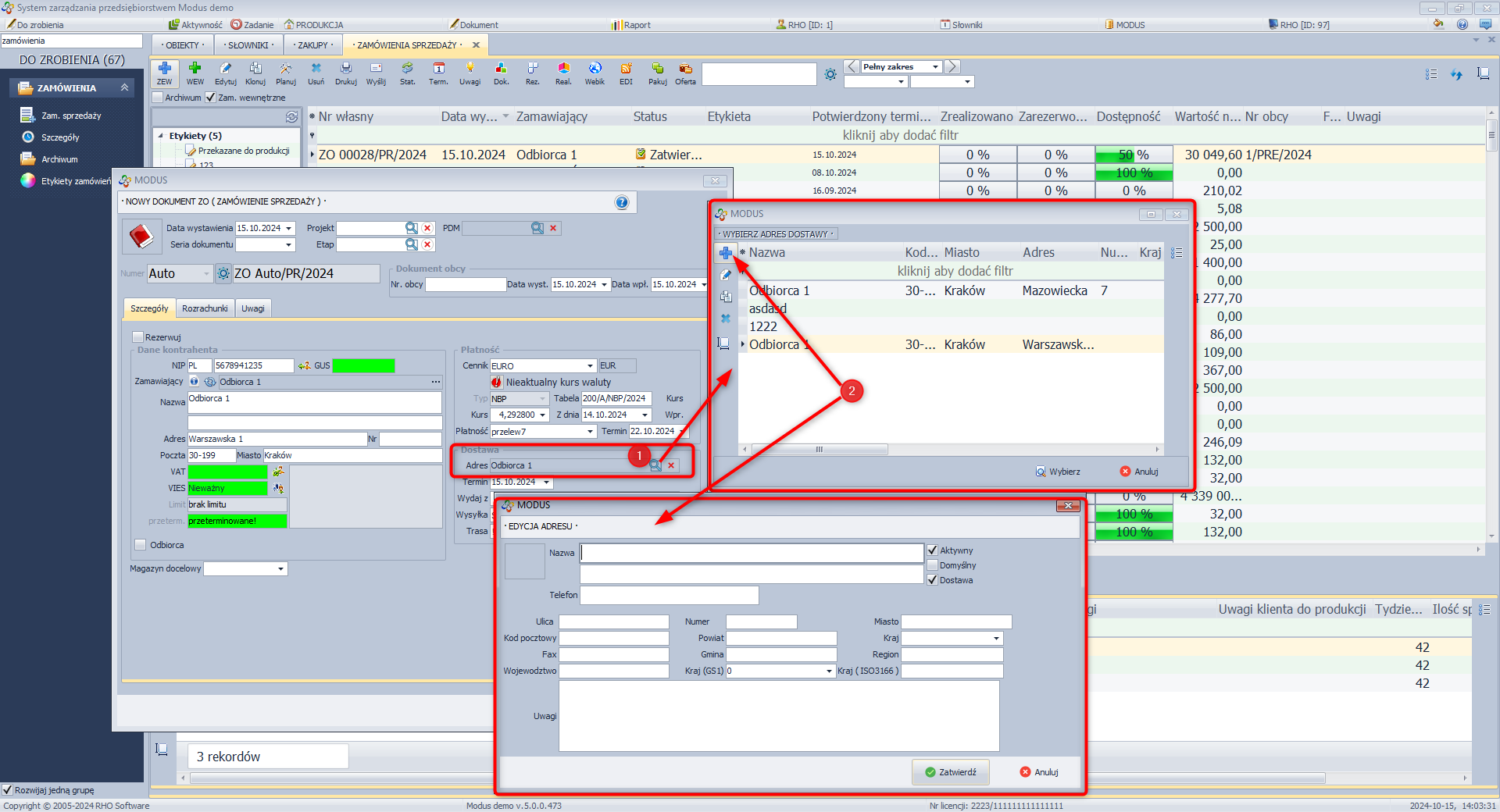Click the Nazwa input field in address editor
Image resolution: width=1500 pixels, height=812 pixels.
[x=752, y=554]
